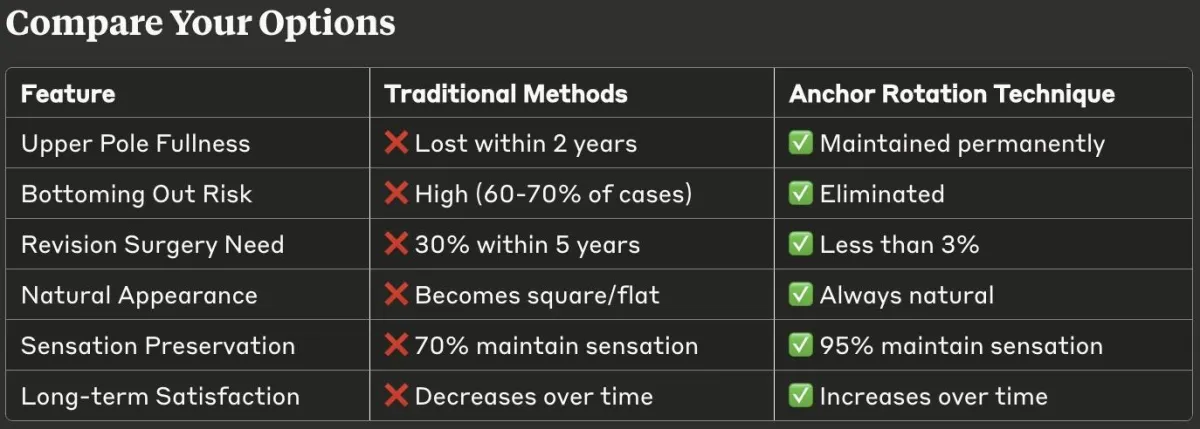Click green checkmark next to Eliminated
The height and width of the screenshot is (429, 1200).
tap(801, 194)
